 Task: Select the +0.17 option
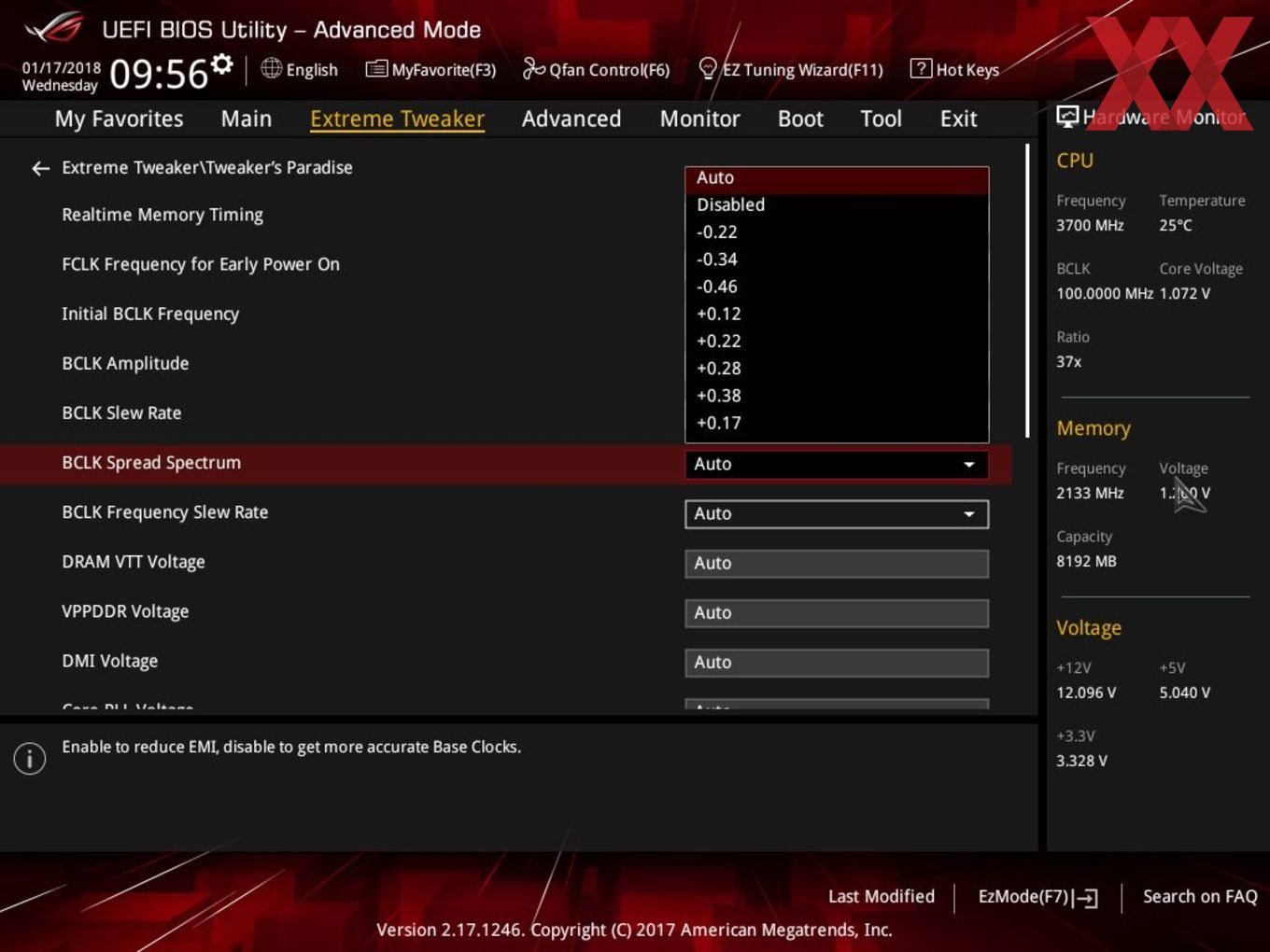[x=837, y=423]
